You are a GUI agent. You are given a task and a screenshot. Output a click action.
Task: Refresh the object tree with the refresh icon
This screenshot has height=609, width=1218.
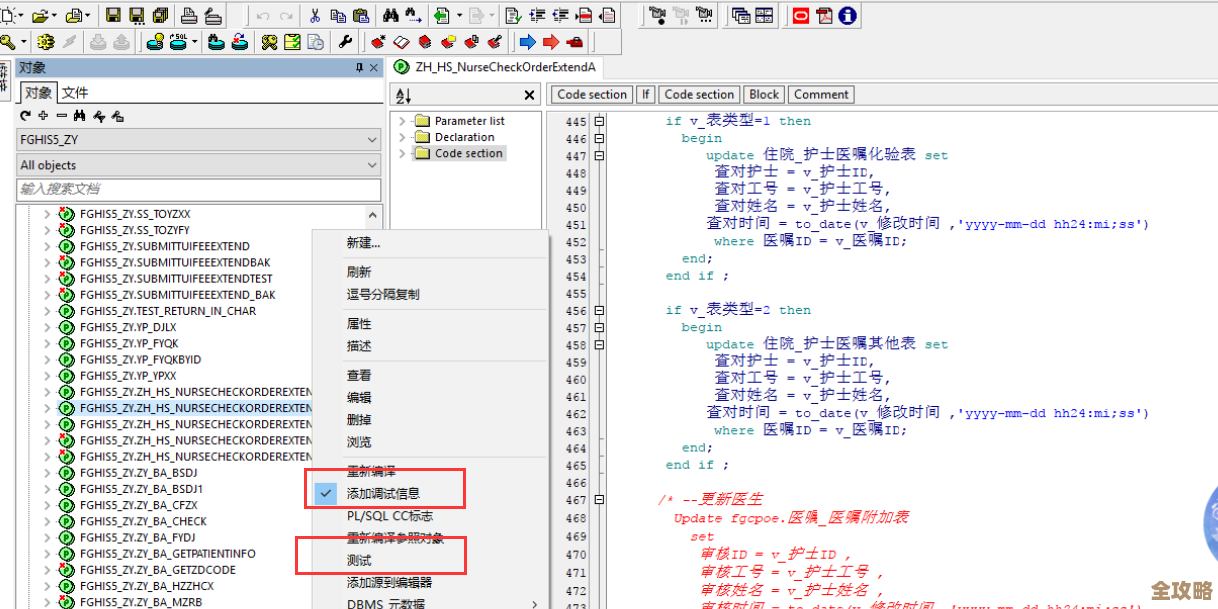27,115
